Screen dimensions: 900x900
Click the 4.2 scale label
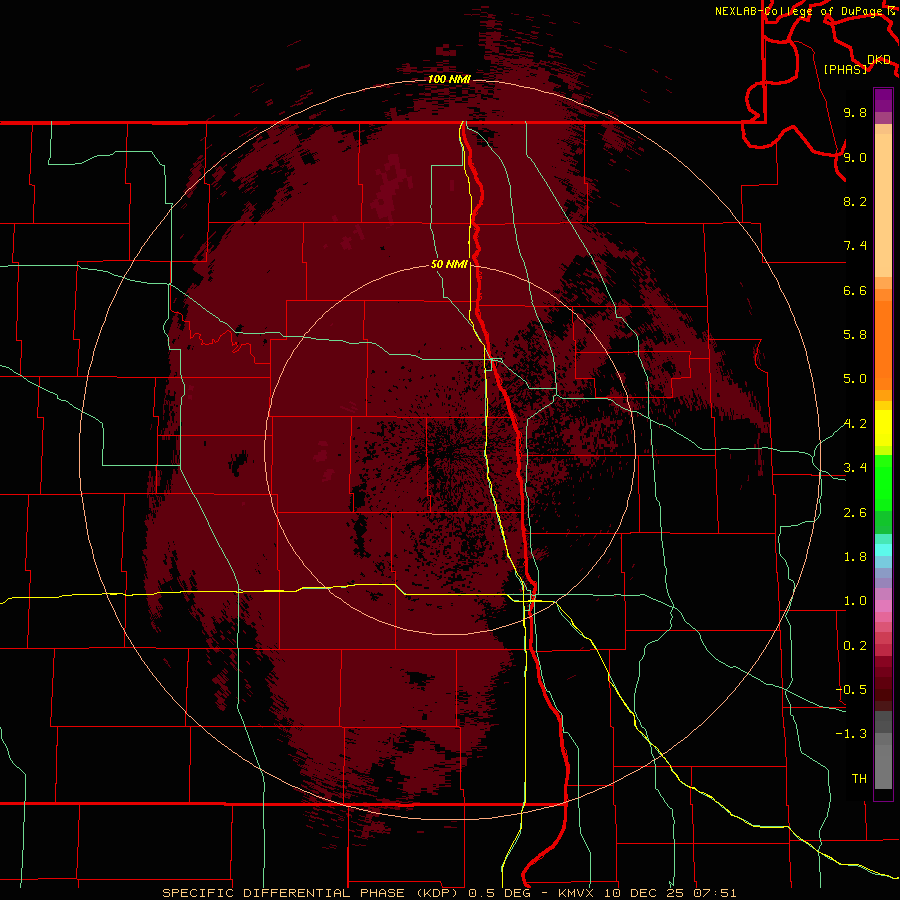coord(855,424)
